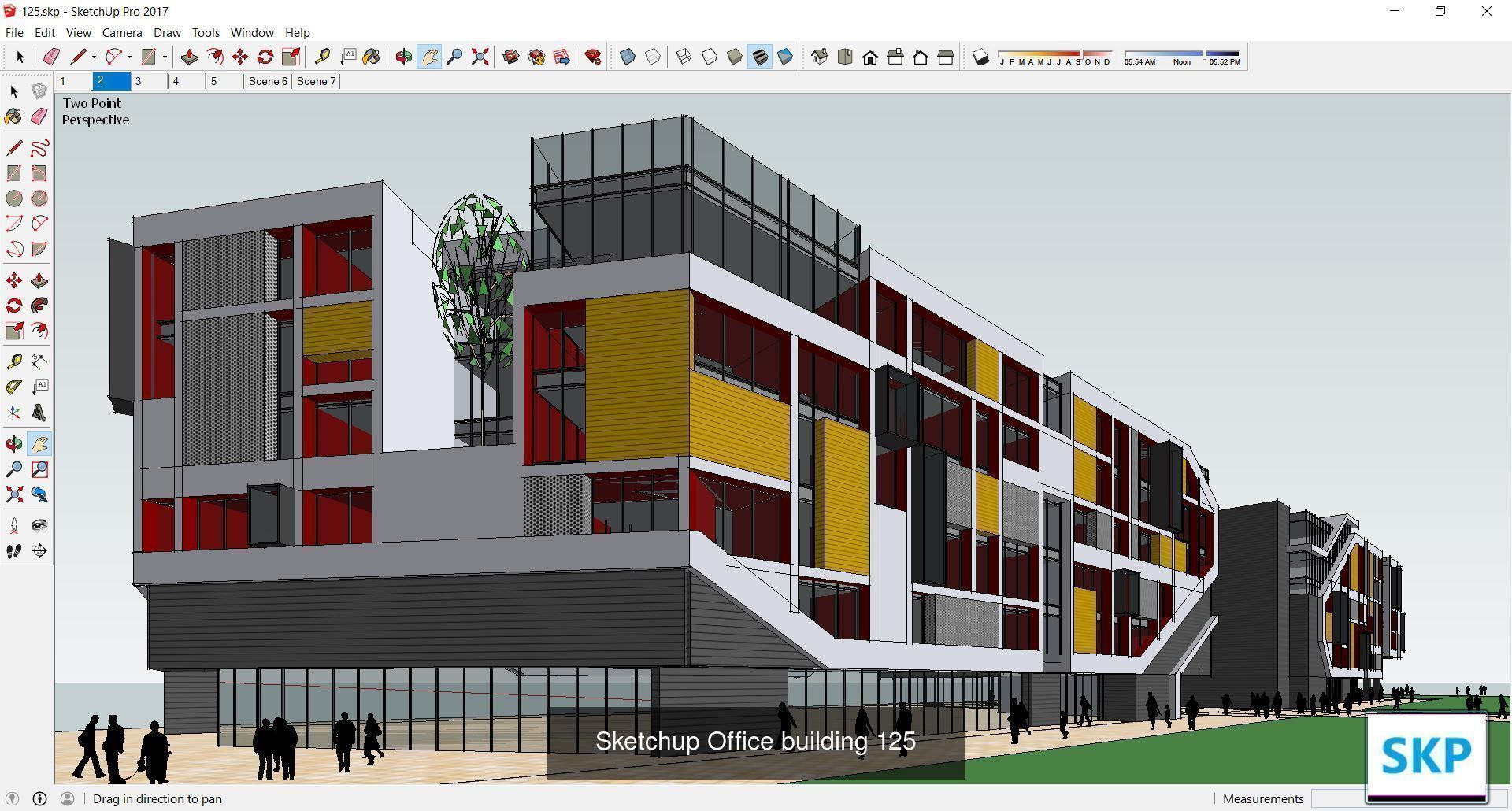Open the Draw menu
This screenshot has width=1512, height=811.
(167, 33)
